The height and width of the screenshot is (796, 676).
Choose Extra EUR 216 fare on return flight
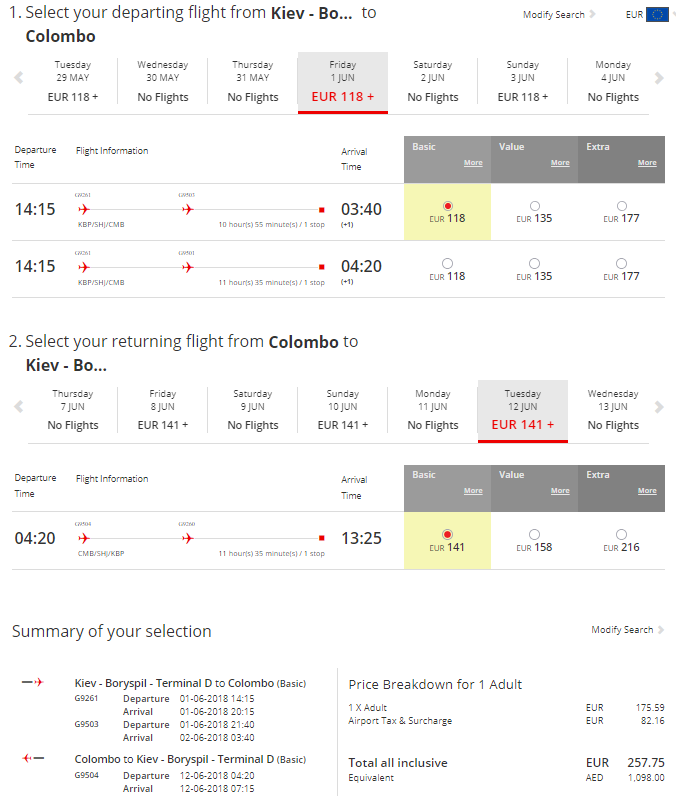621,535
